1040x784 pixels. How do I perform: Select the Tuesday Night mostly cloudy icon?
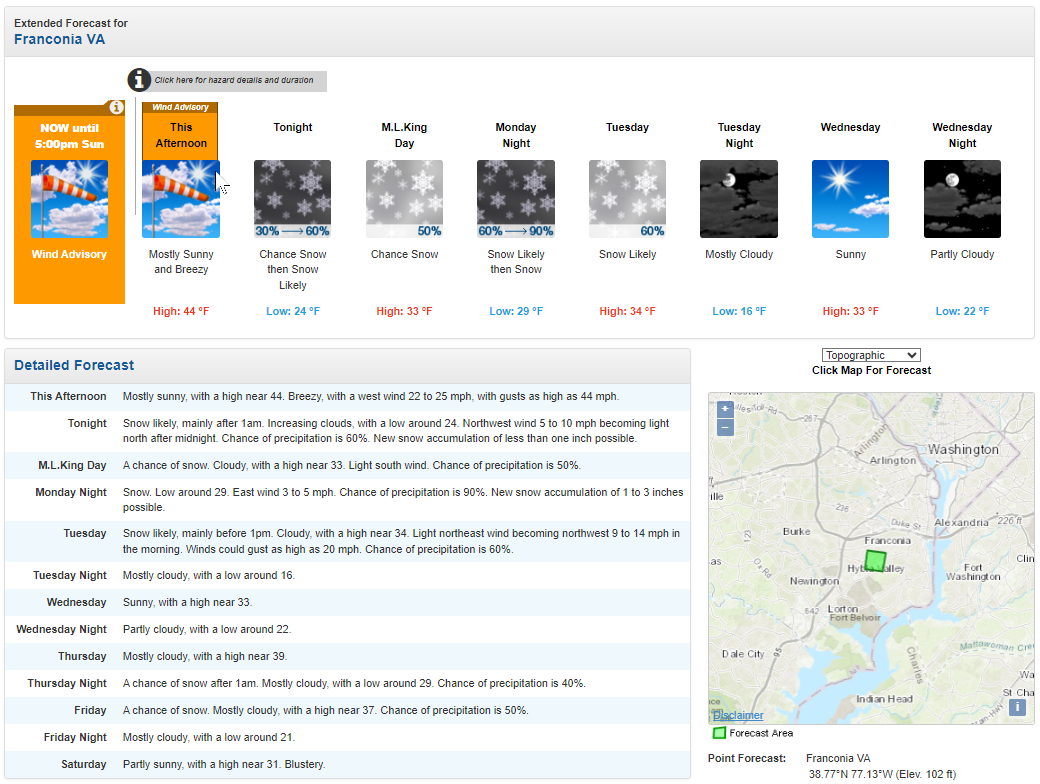(739, 199)
